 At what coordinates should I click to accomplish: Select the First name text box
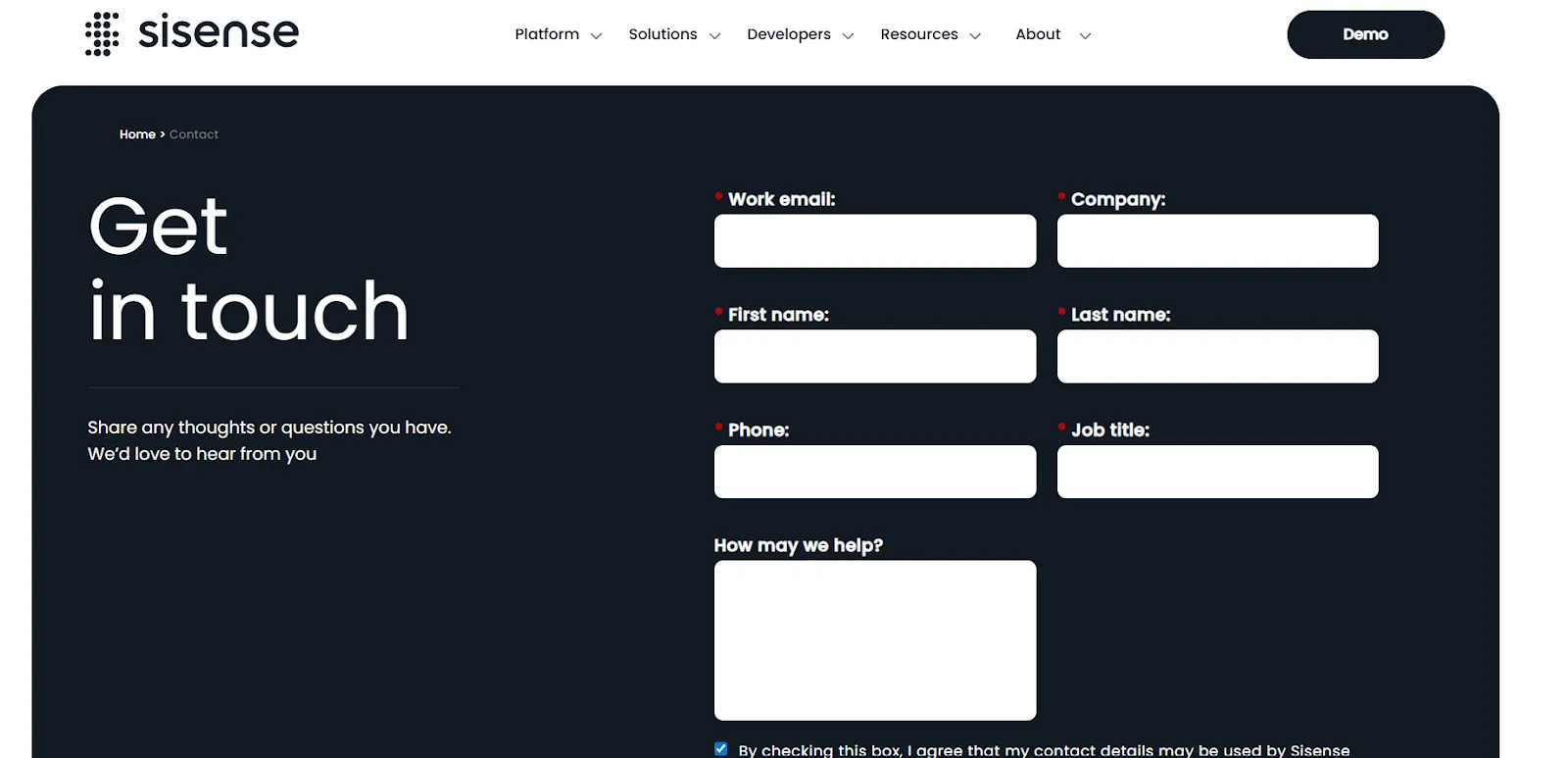point(874,357)
